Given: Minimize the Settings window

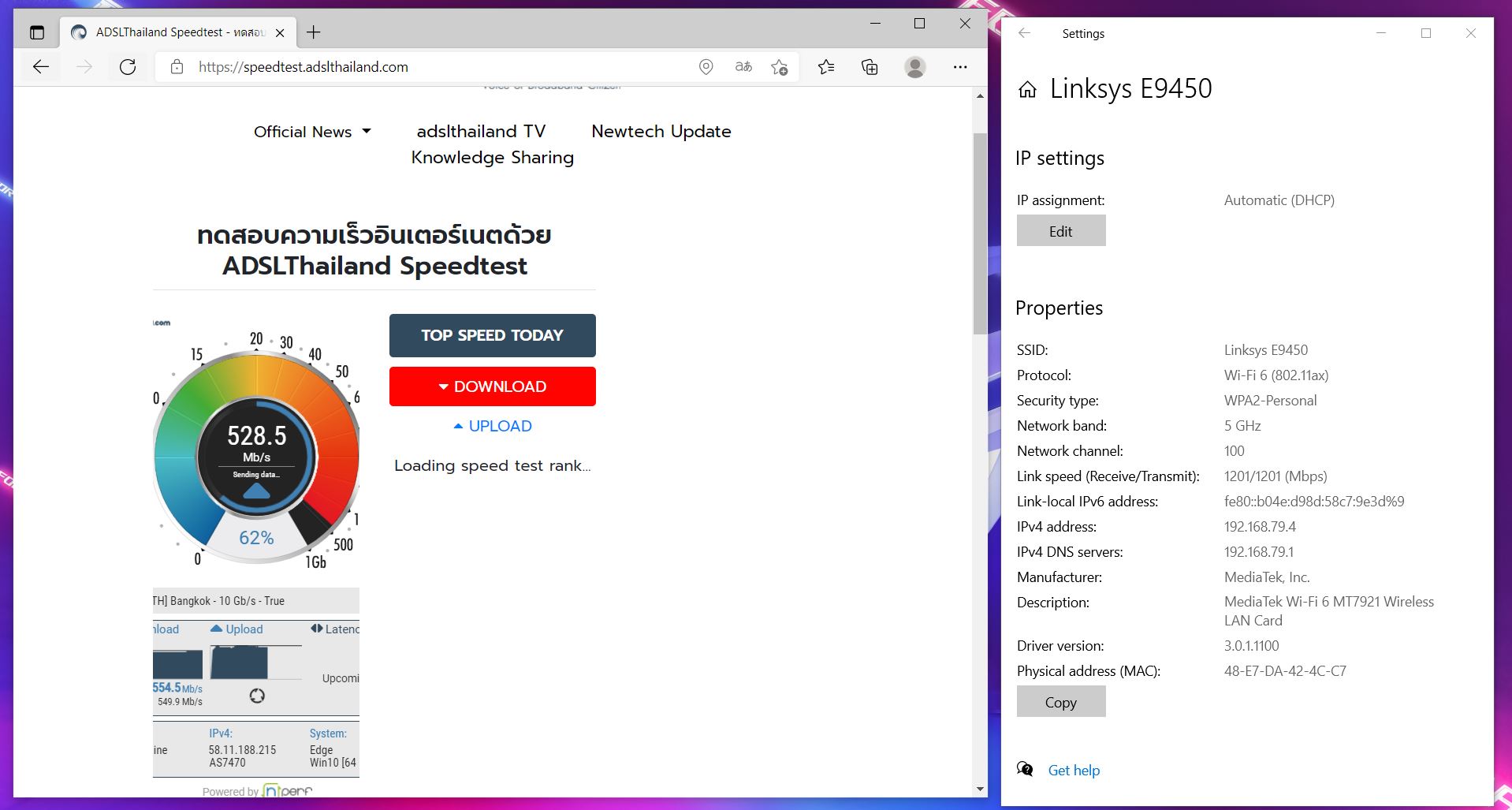Looking at the screenshot, I should pos(1381,33).
